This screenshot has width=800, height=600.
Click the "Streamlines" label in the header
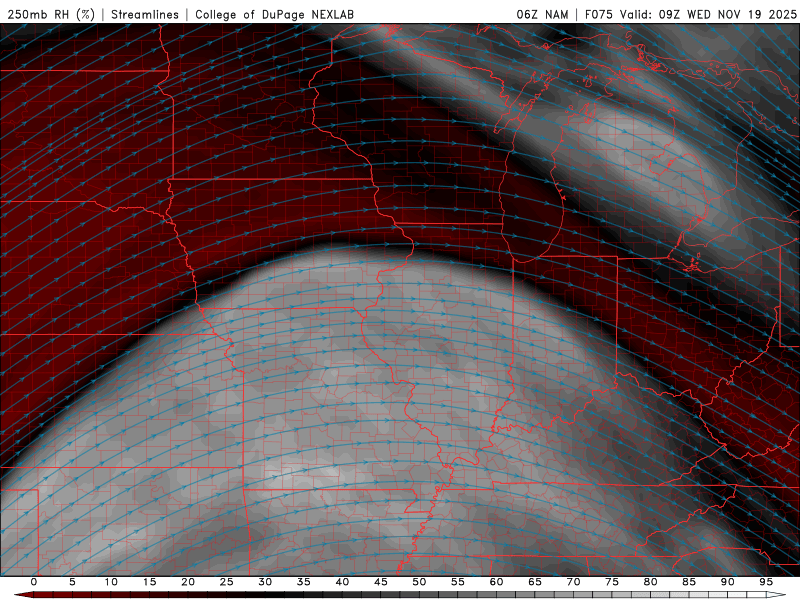pos(145,14)
